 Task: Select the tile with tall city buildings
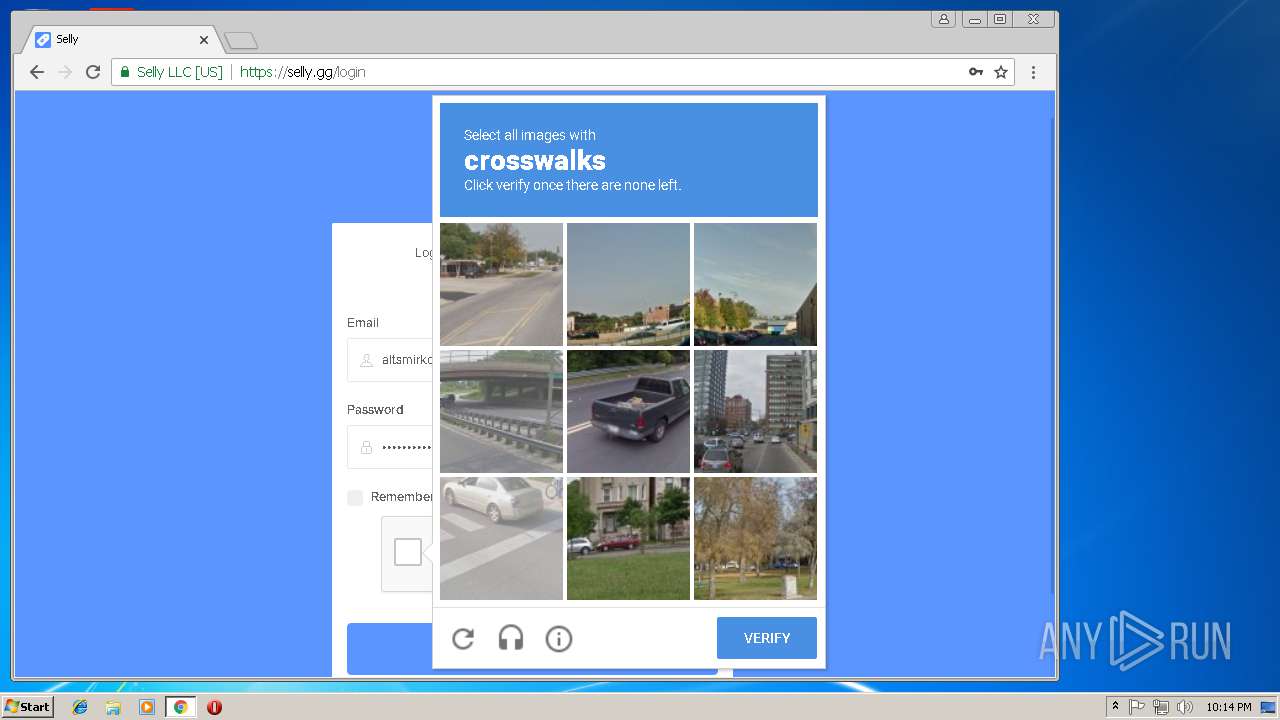755,411
